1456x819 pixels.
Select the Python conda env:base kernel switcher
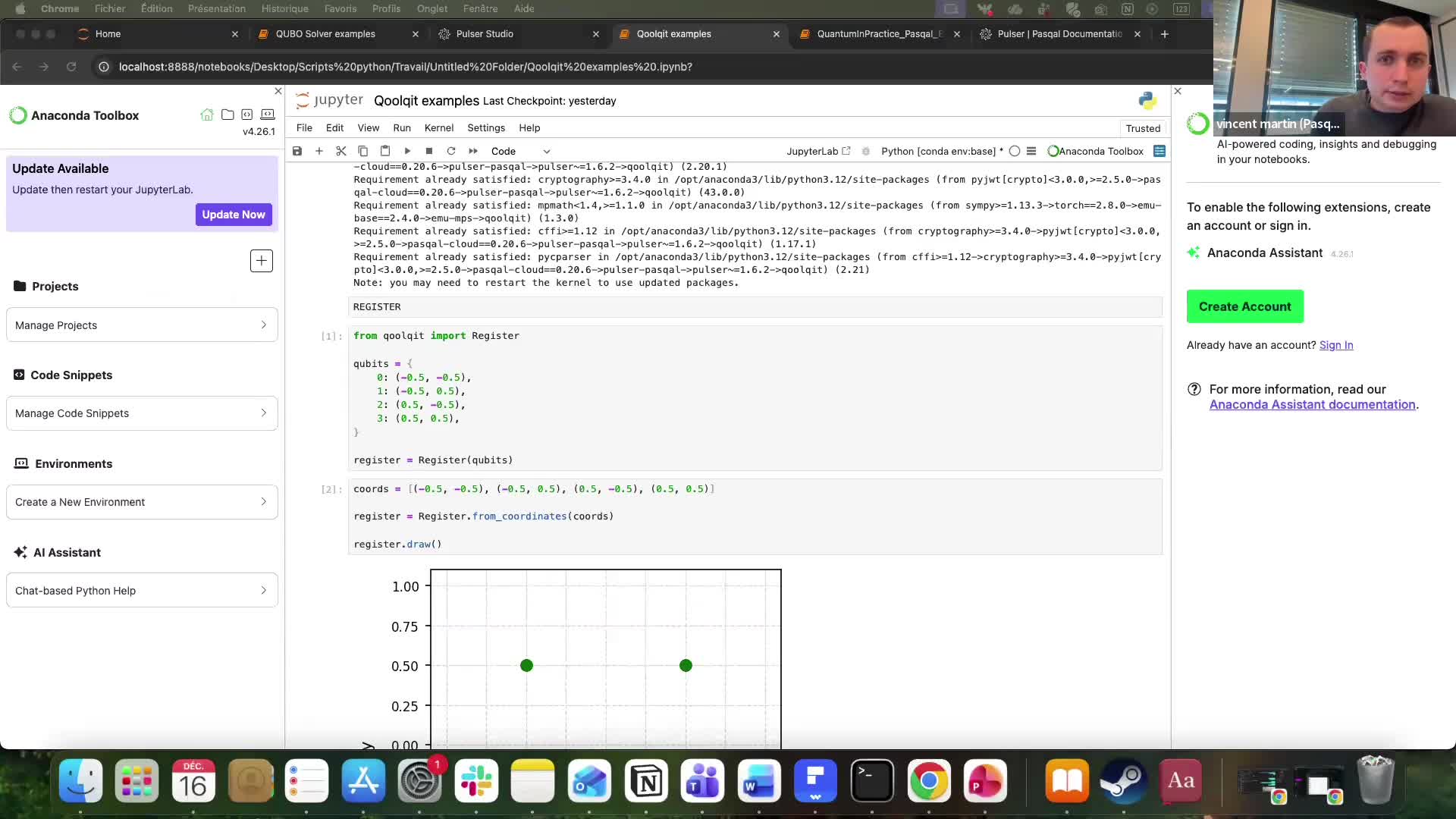coord(940,151)
